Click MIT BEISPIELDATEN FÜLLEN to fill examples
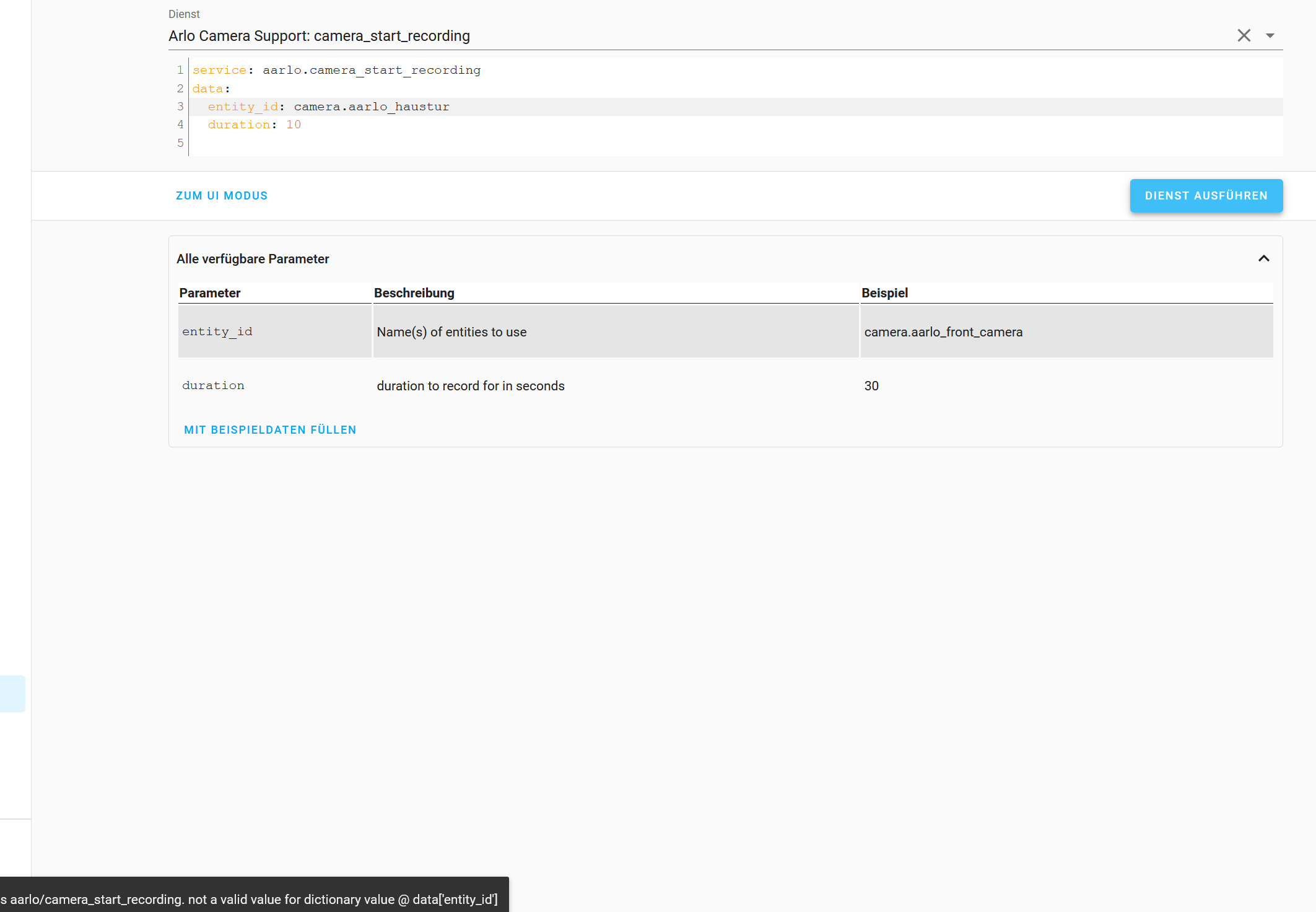1316x912 pixels. pos(270,429)
